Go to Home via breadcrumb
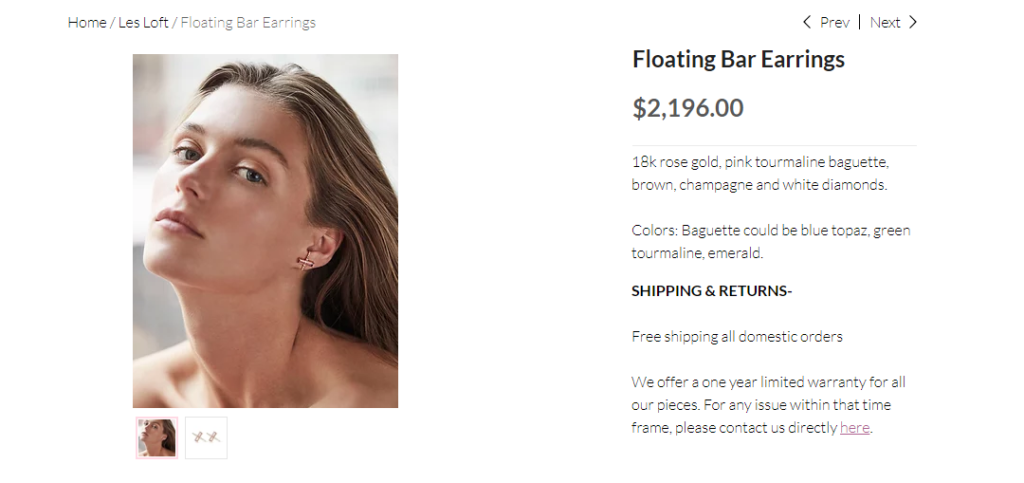Image resolution: width=1024 pixels, height=483 pixels. point(87,22)
